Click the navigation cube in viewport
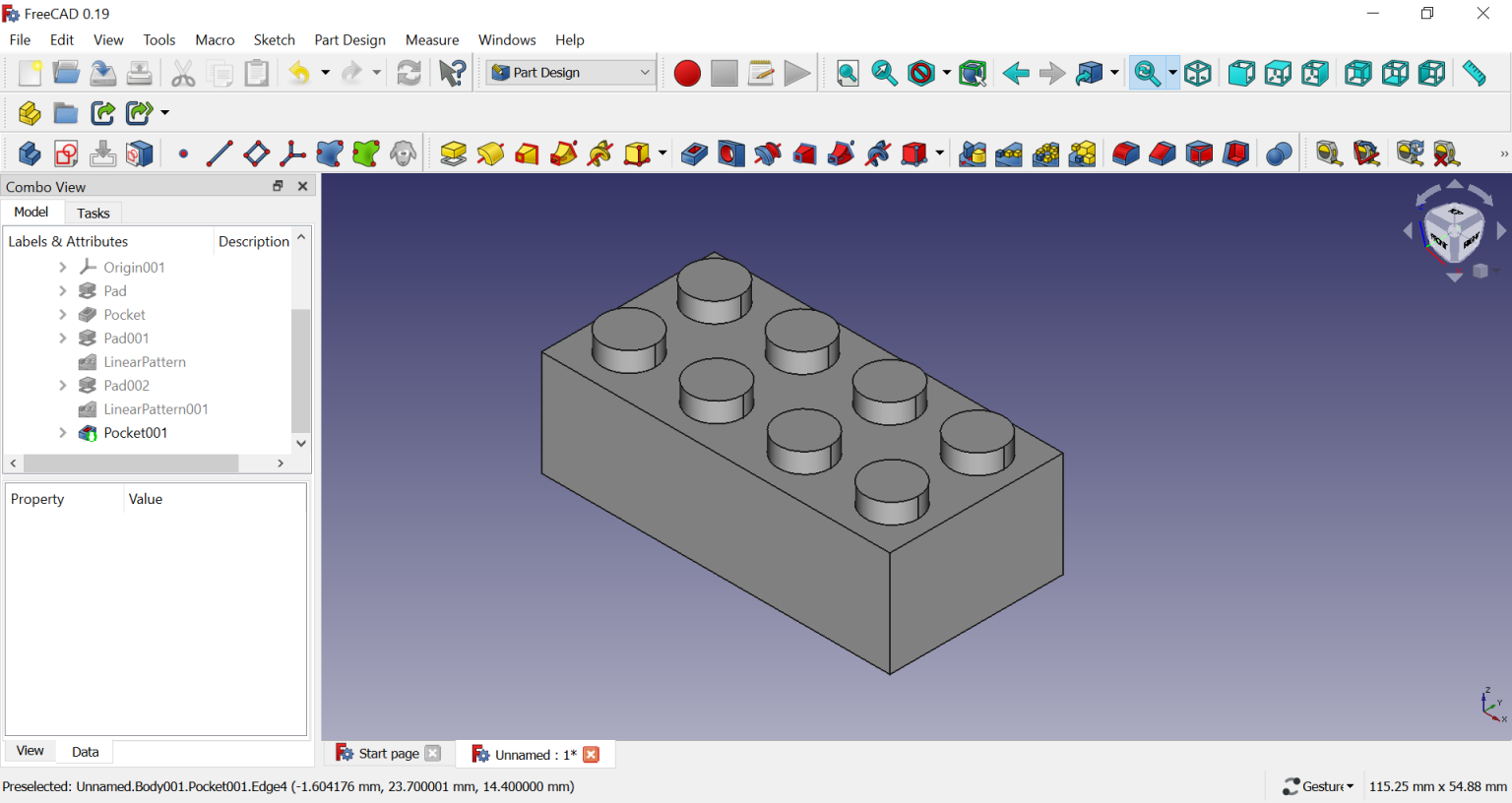1512x803 pixels. pos(1454,232)
